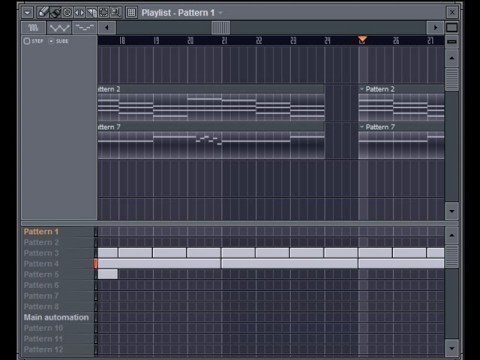
Task: Click bar 18 on the timeline ruler
Action: click(x=122, y=41)
